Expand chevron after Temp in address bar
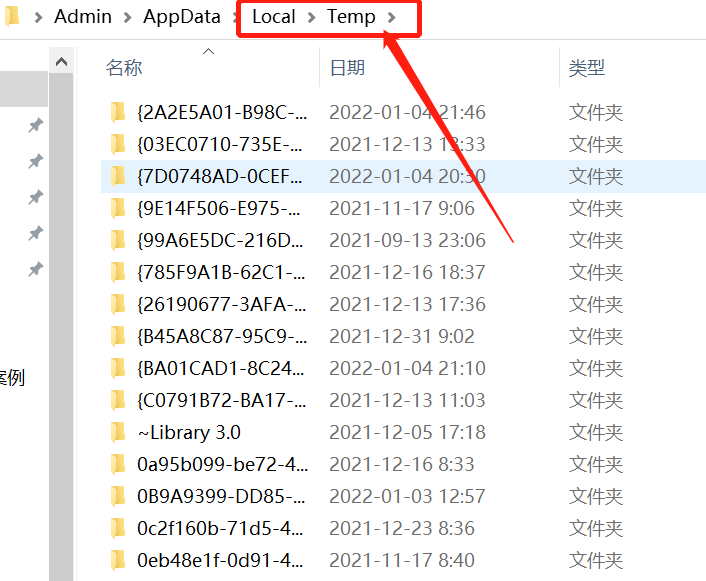Screen dimensions: 706x581 pyautogui.click(x=391, y=17)
